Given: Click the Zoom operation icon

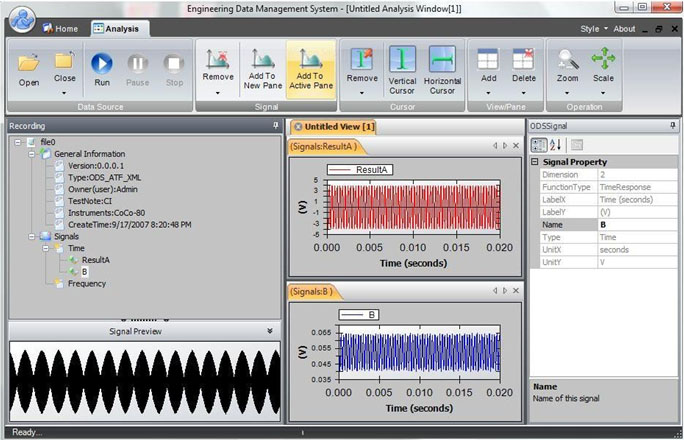Looking at the screenshot, I should (x=568, y=59).
